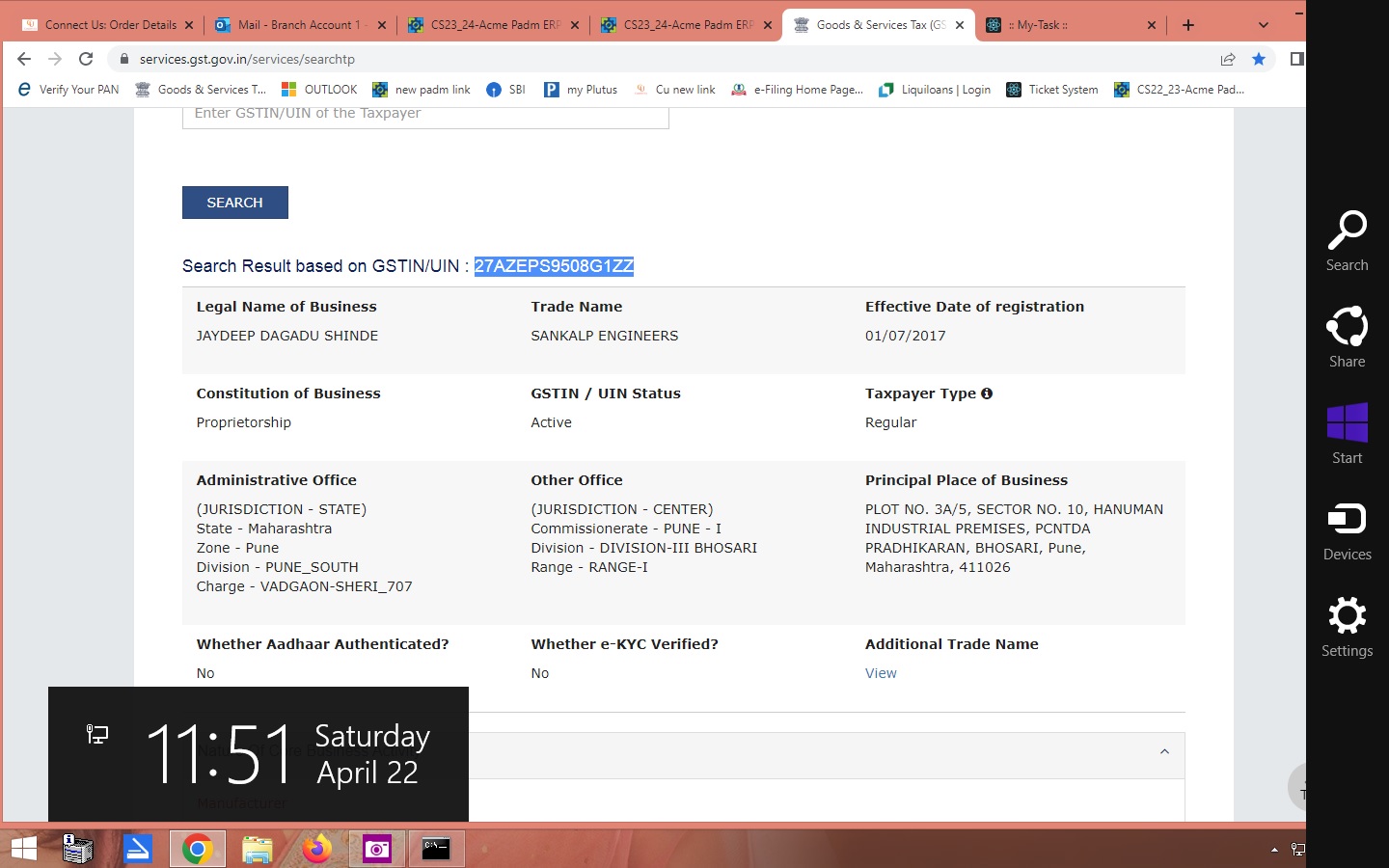
Task: Open the Search charm
Action: click(x=1348, y=241)
